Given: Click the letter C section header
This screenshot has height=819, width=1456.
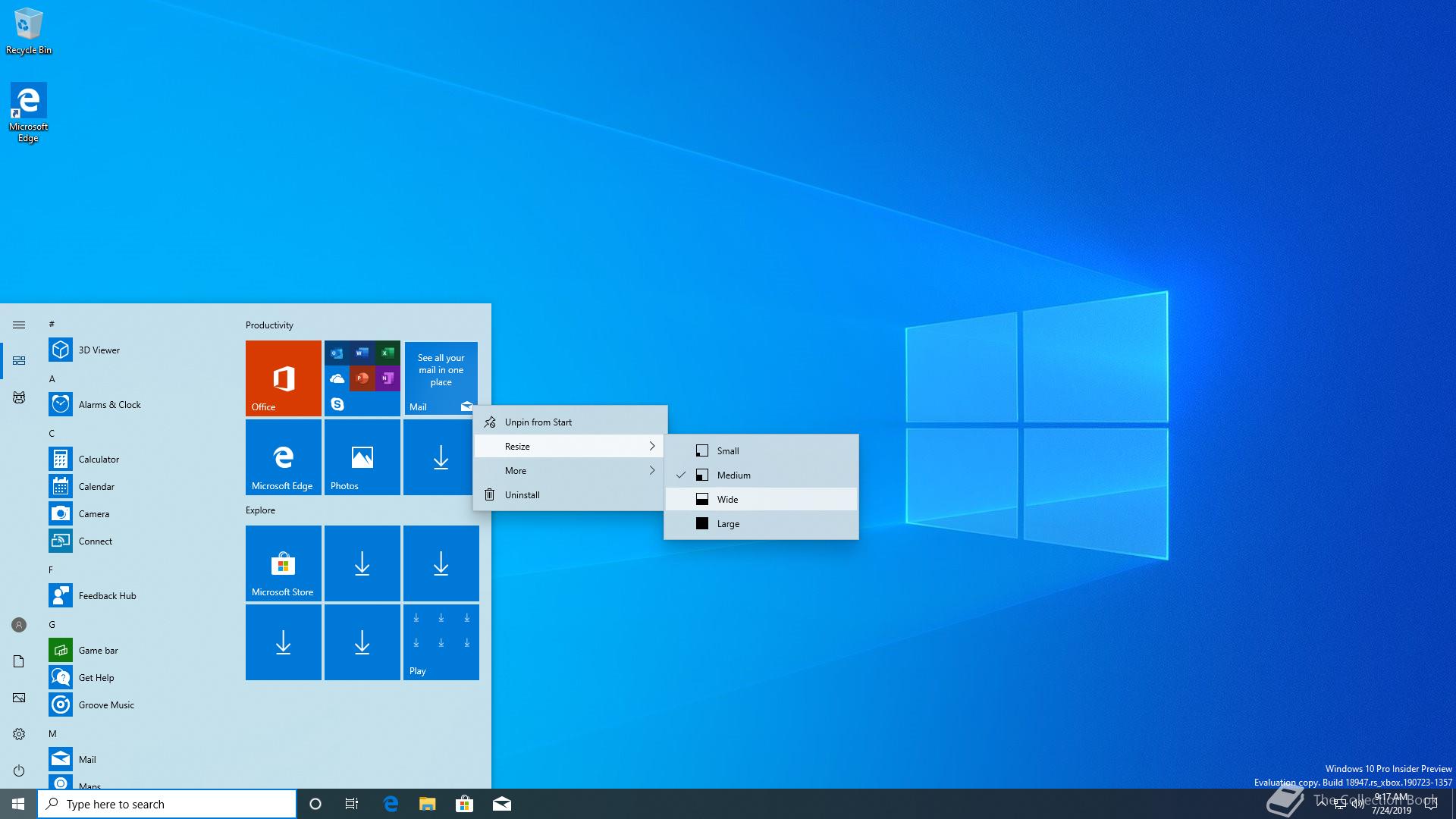Looking at the screenshot, I should pyautogui.click(x=52, y=433).
